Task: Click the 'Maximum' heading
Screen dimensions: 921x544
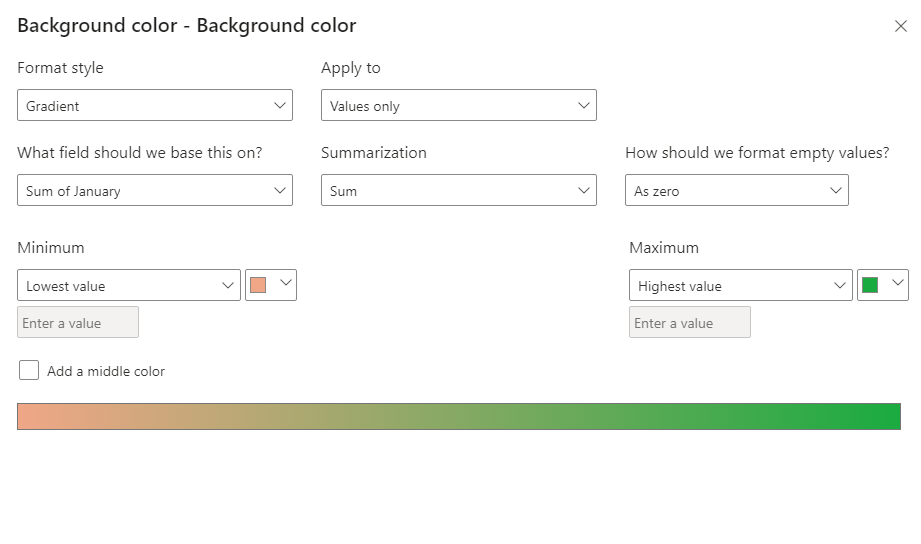Action: click(x=664, y=247)
